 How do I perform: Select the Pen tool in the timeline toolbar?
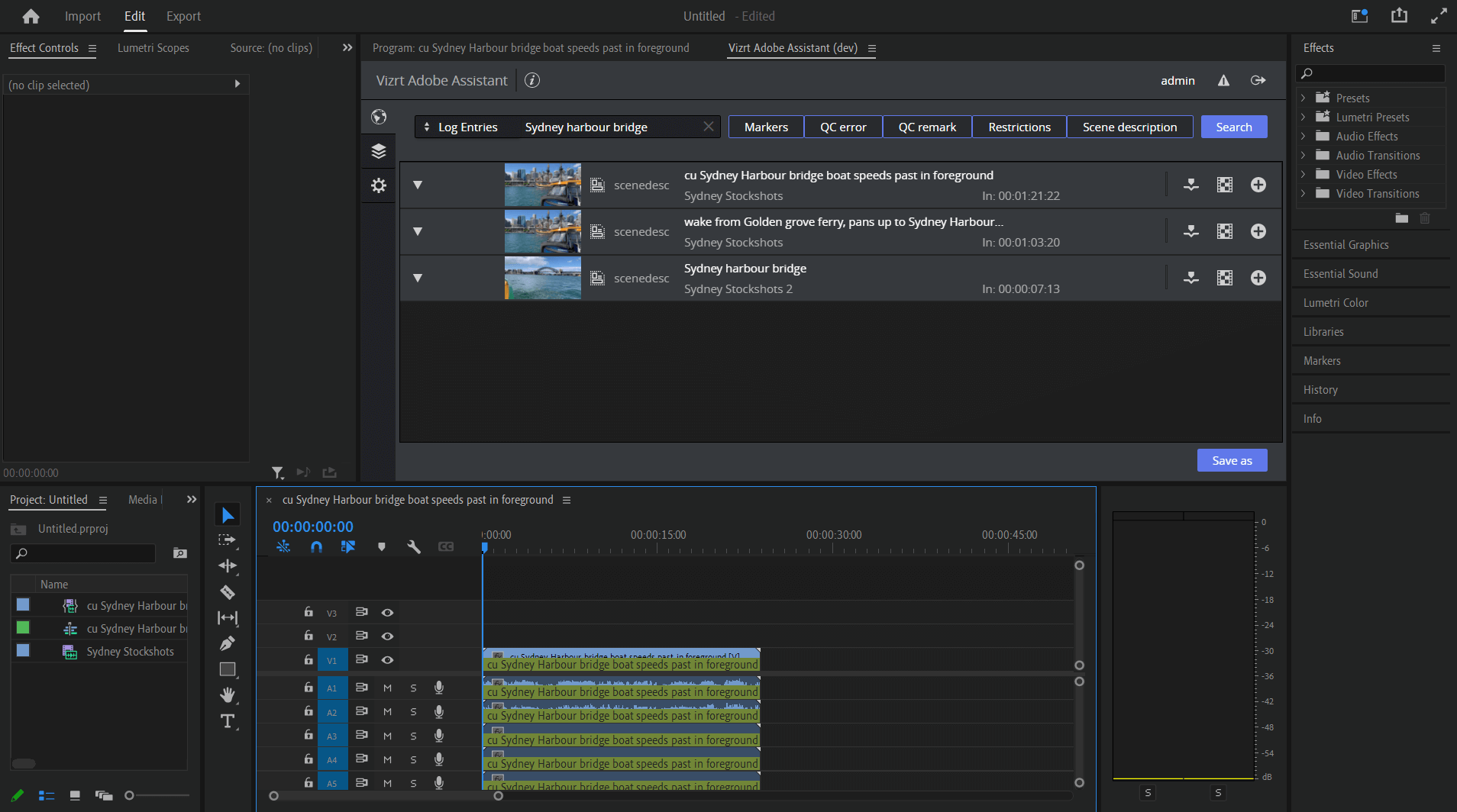click(228, 643)
